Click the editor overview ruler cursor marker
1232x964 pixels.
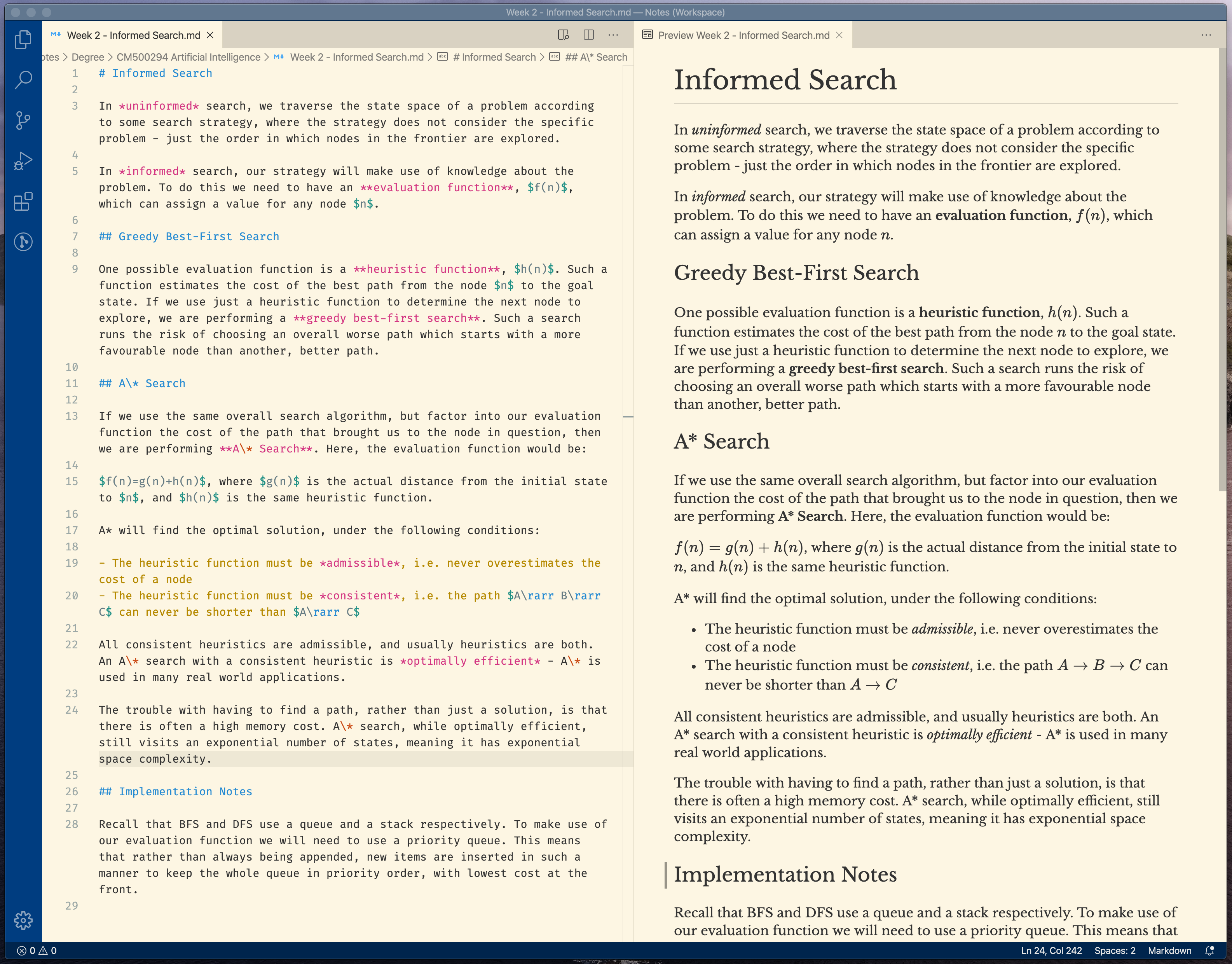628,417
